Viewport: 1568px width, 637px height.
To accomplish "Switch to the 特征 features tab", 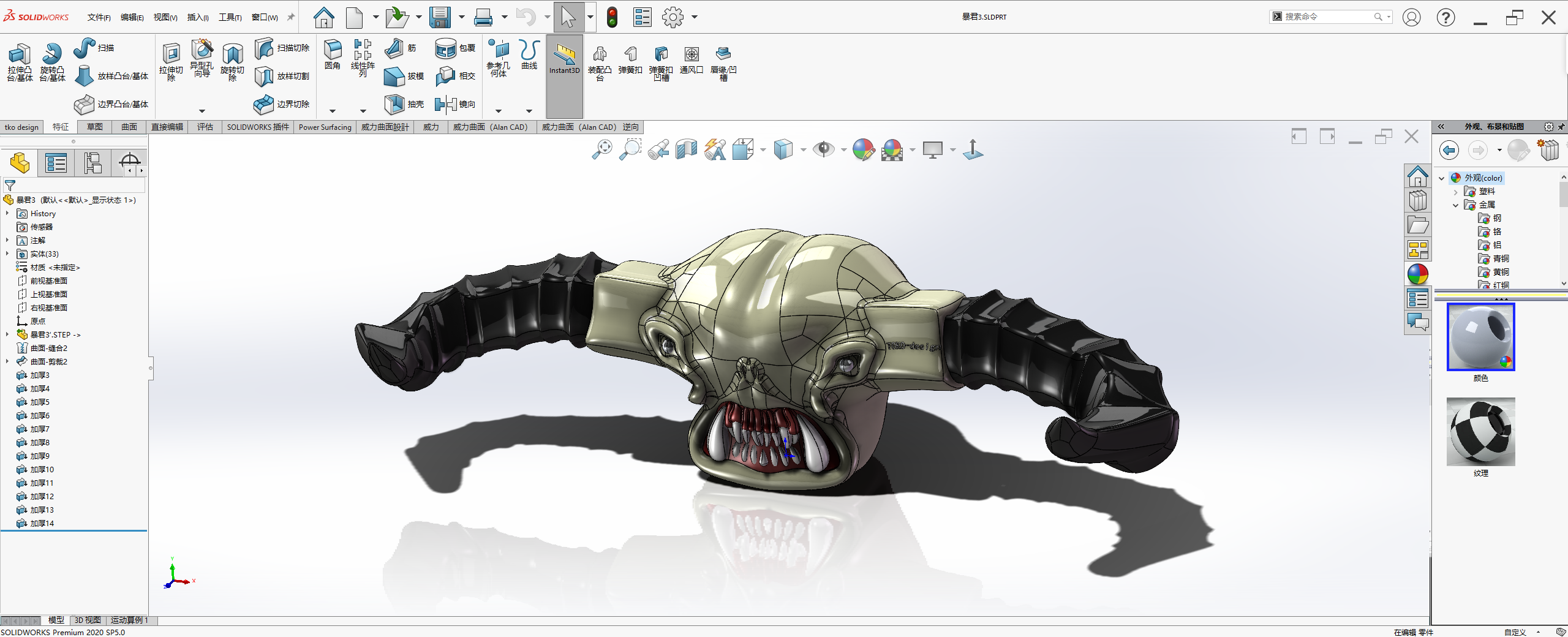I will tap(61, 127).
